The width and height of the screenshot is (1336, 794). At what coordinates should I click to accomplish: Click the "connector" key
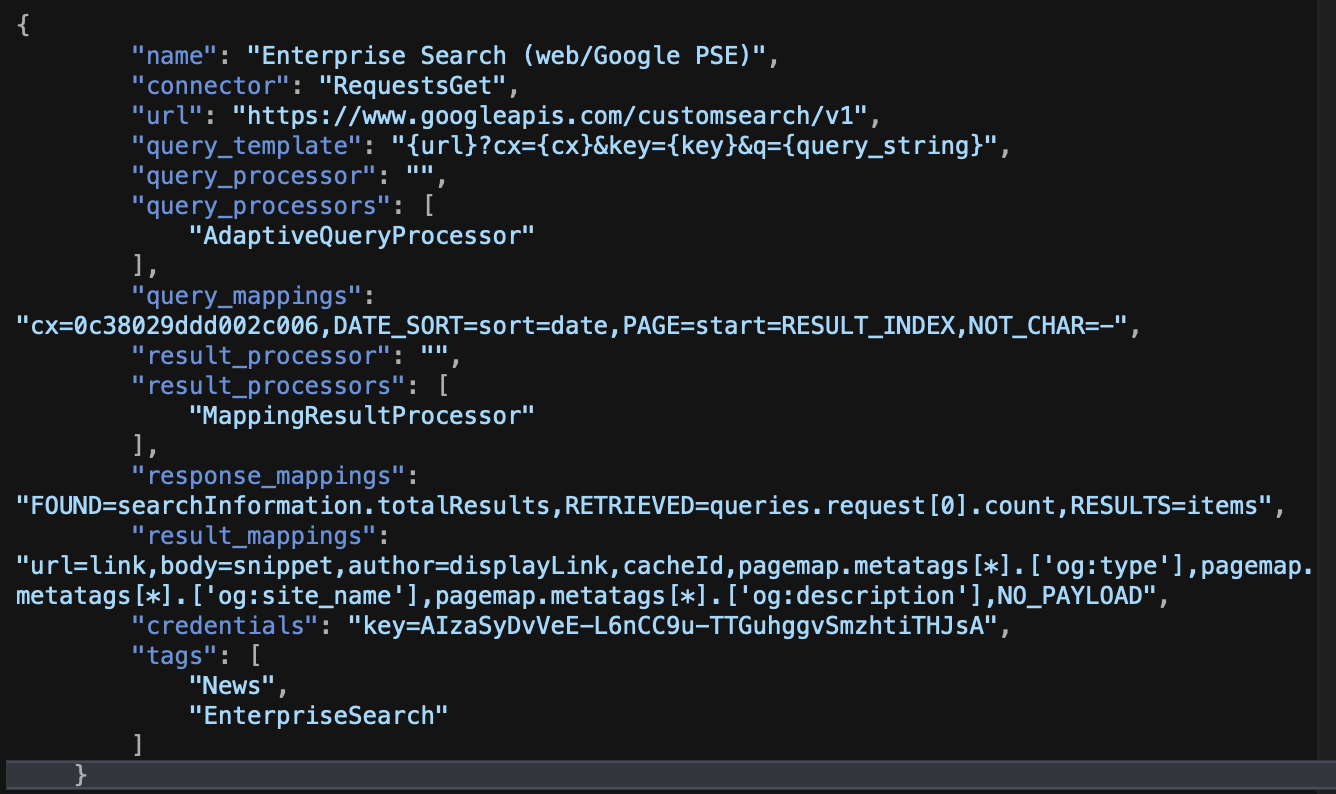tap(212, 86)
